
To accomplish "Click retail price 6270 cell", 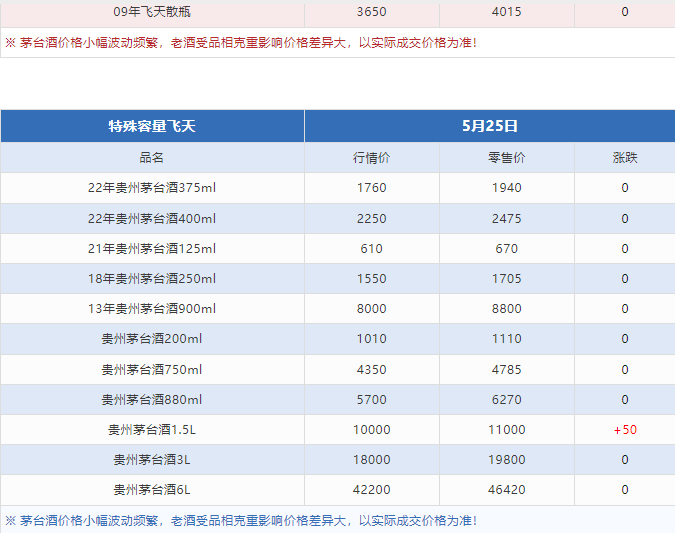I will point(507,400).
